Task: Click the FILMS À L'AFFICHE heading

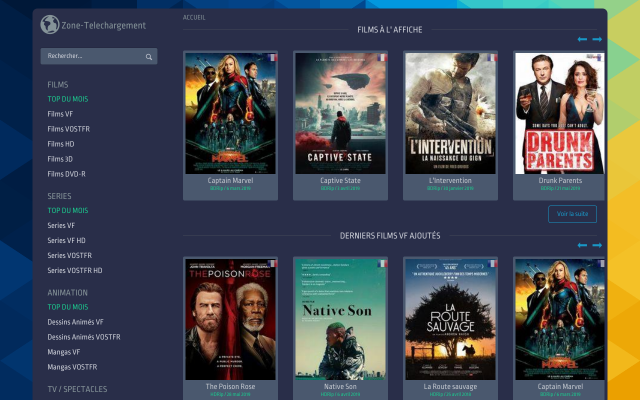Action: [x=390, y=30]
